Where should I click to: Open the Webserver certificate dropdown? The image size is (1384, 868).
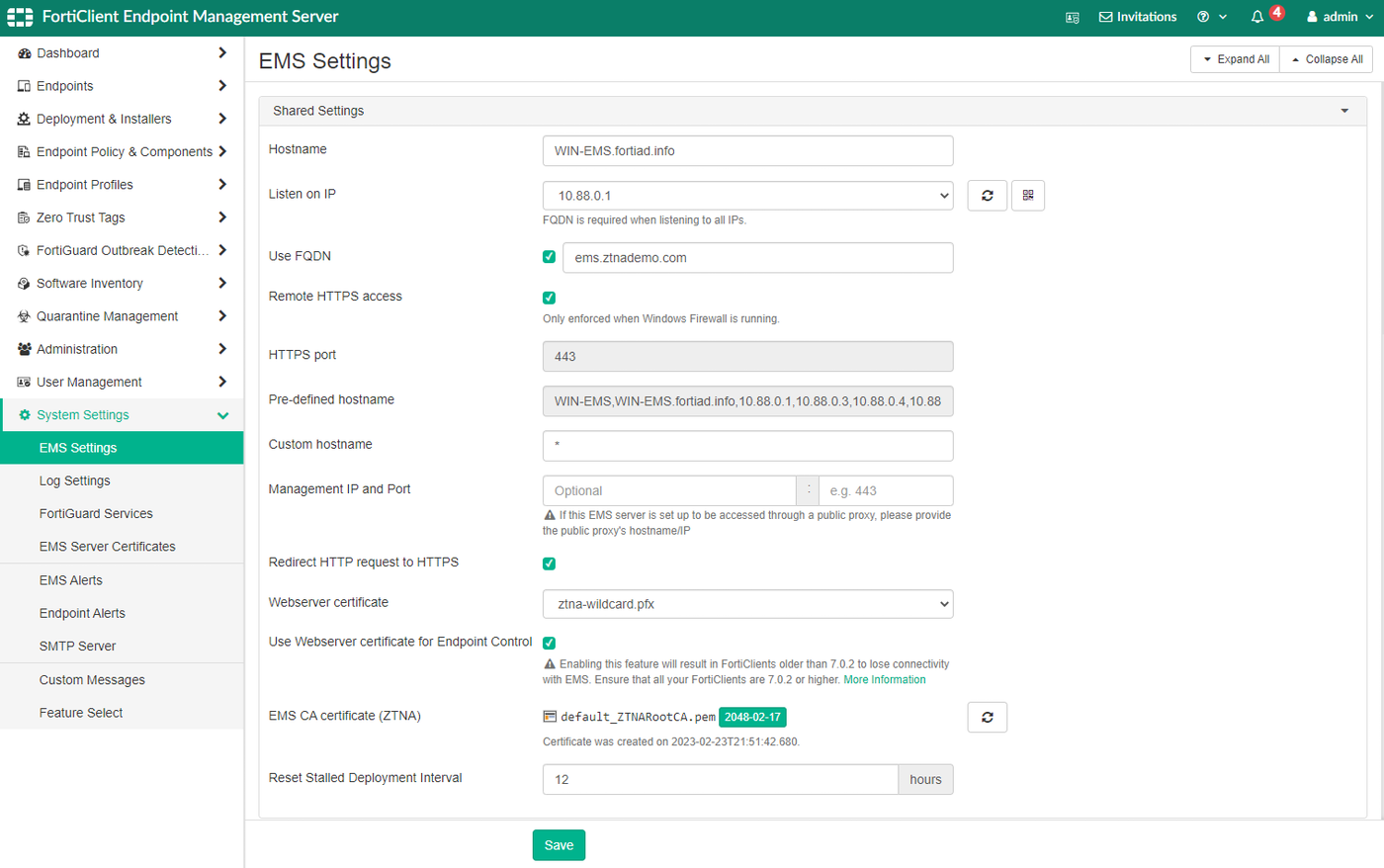tap(746, 604)
